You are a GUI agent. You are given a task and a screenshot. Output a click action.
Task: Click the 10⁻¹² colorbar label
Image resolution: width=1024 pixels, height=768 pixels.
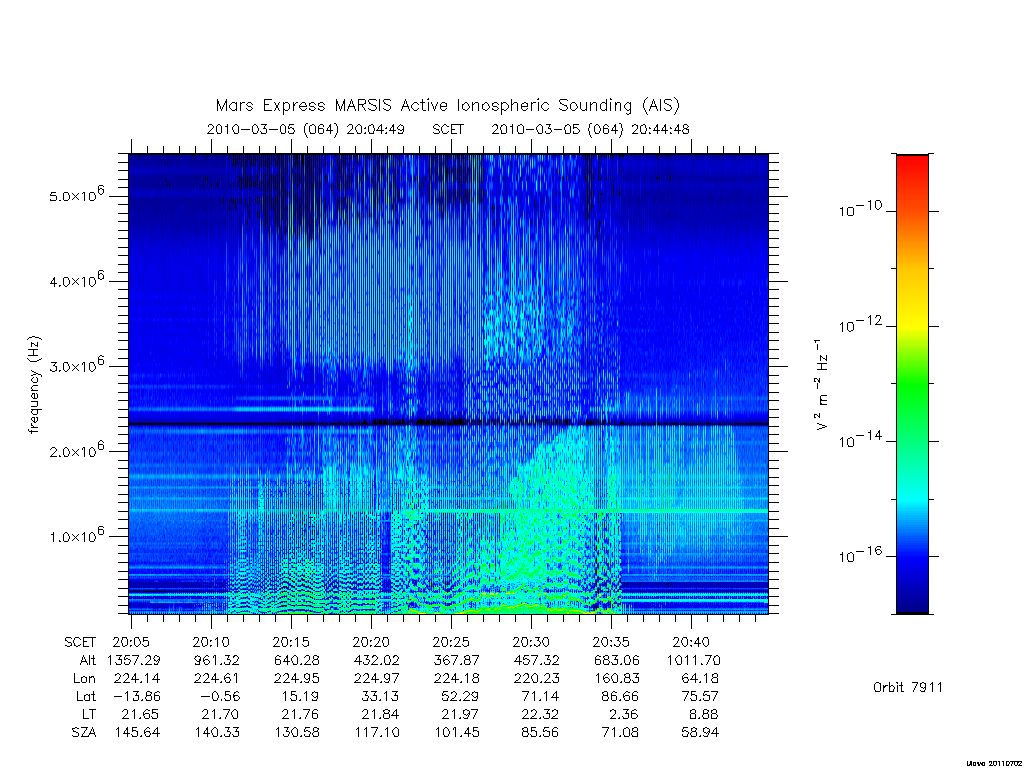860,324
